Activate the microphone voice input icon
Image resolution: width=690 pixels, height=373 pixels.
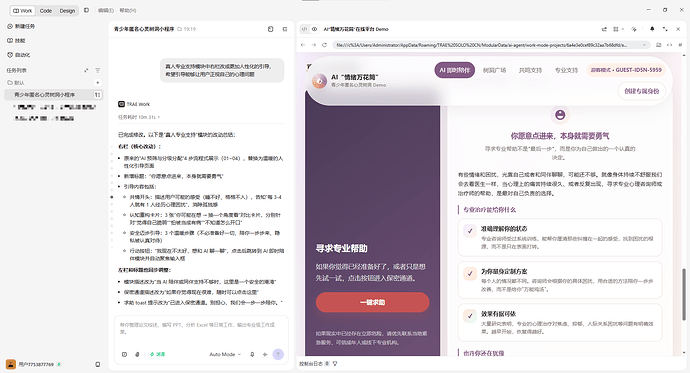pyautogui.click(x=252, y=354)
